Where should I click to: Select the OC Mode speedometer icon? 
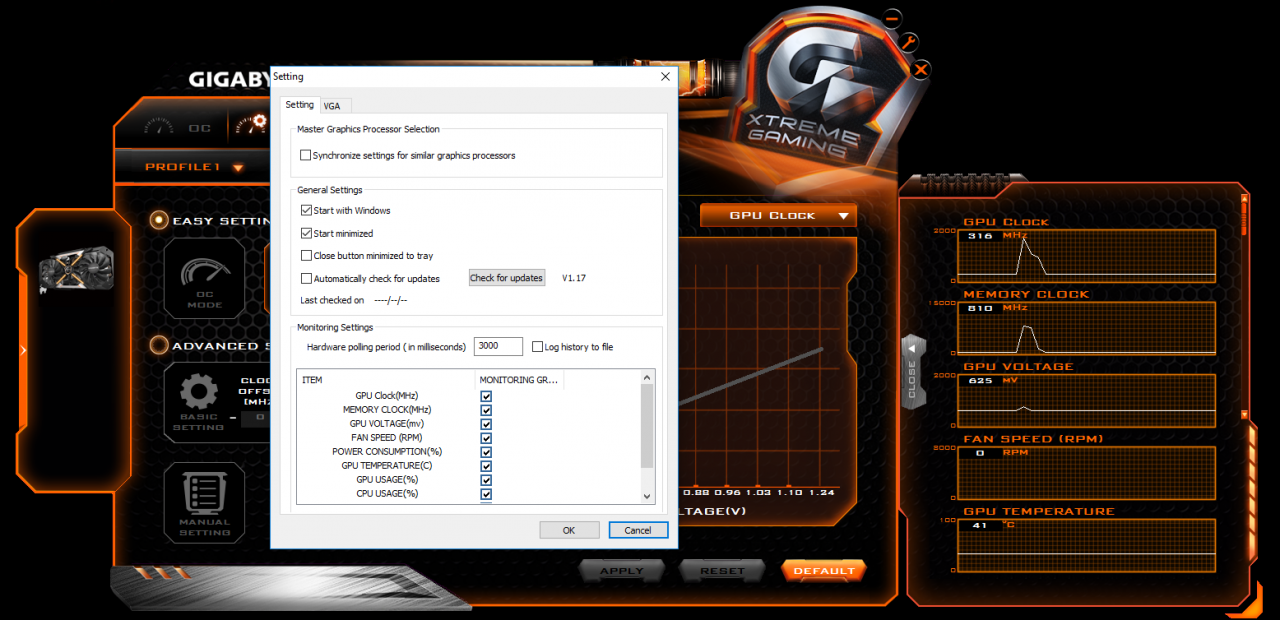click(204, 278)
